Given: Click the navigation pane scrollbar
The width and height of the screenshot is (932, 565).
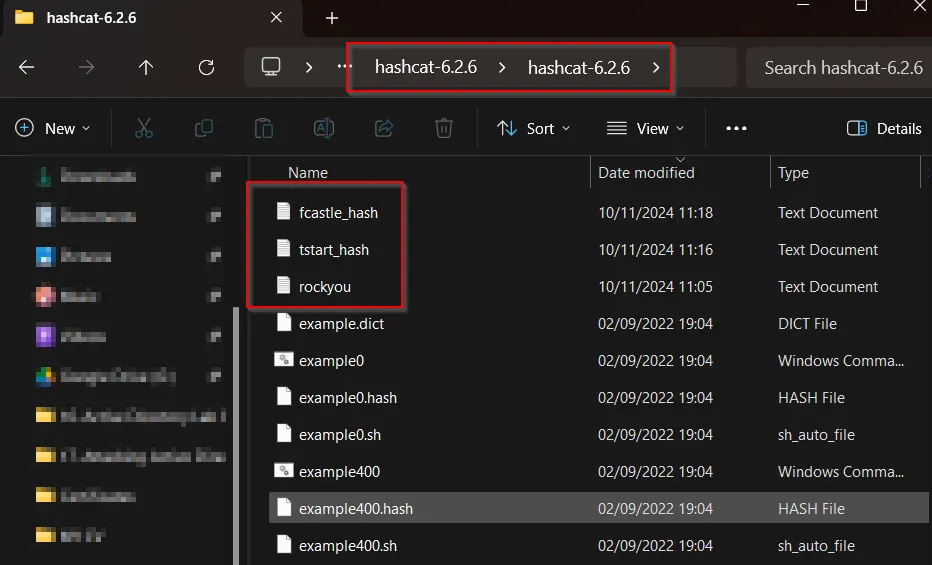Looking at the screenshot, I should pos(236,435).
